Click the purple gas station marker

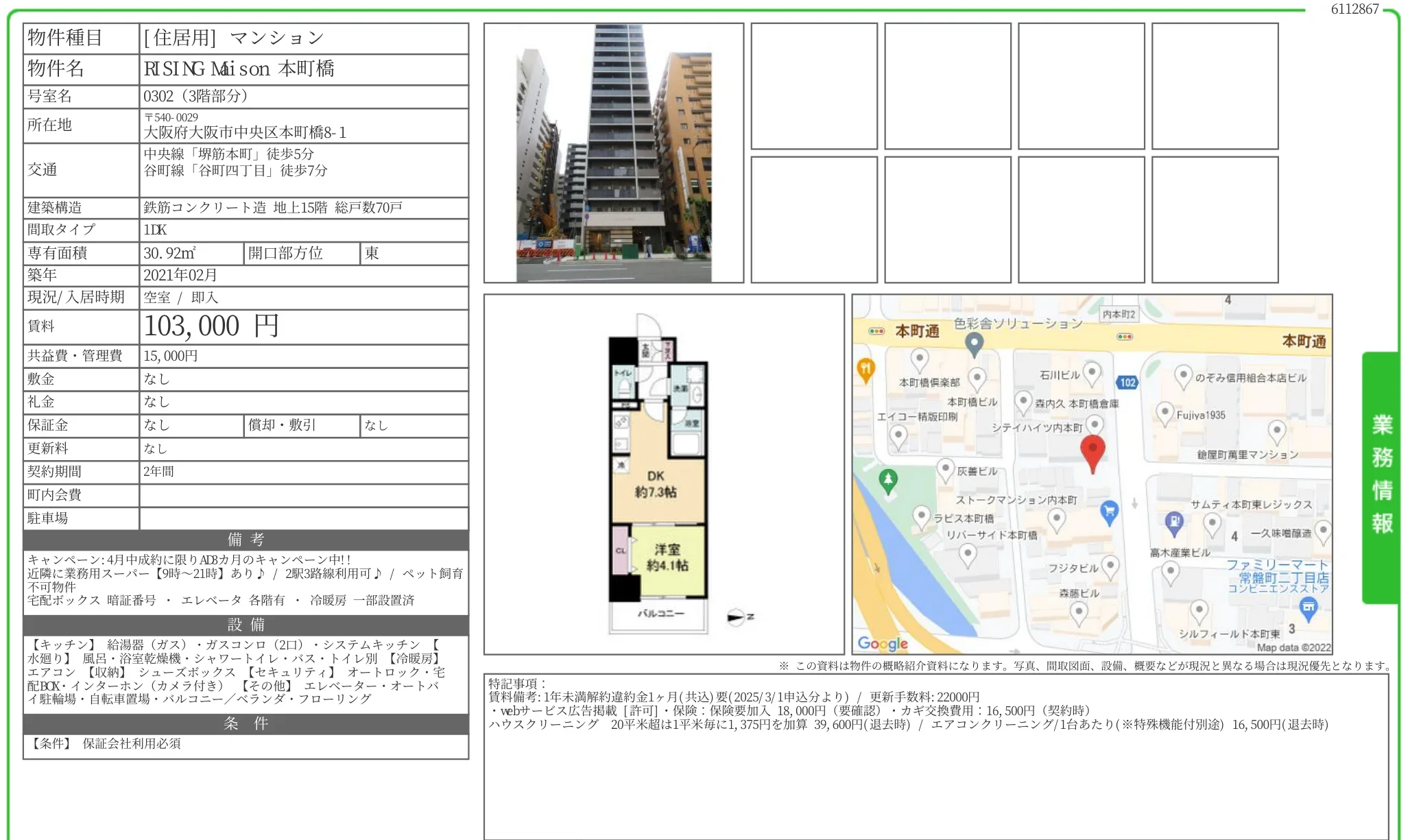pyautogui.click(x=1174, y=523)
